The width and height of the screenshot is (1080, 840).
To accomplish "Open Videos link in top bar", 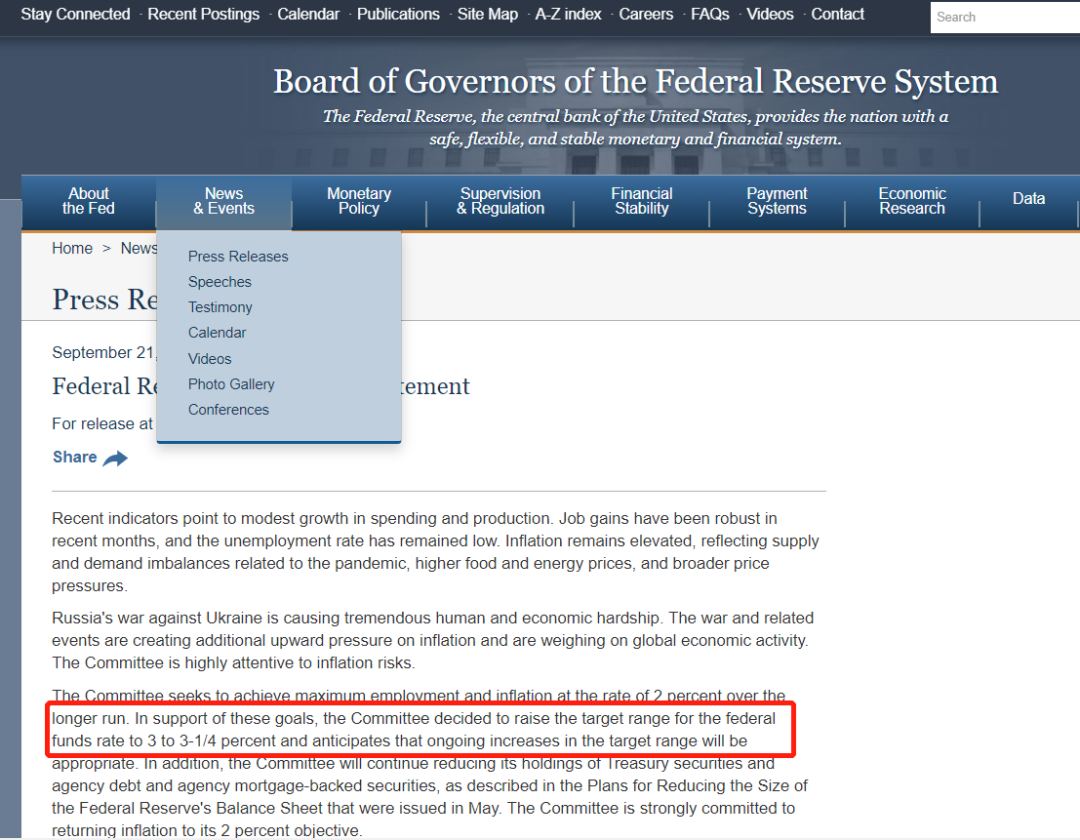I will [770, 14].
